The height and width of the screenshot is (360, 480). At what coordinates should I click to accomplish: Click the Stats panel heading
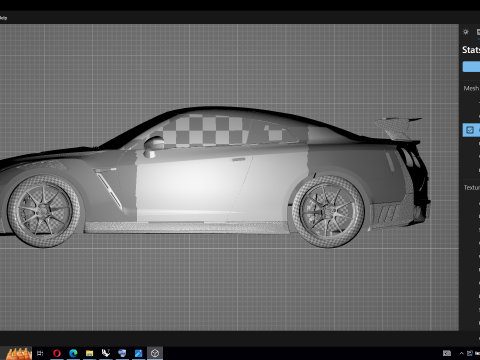pyautogui.click(x=471, y=50)
